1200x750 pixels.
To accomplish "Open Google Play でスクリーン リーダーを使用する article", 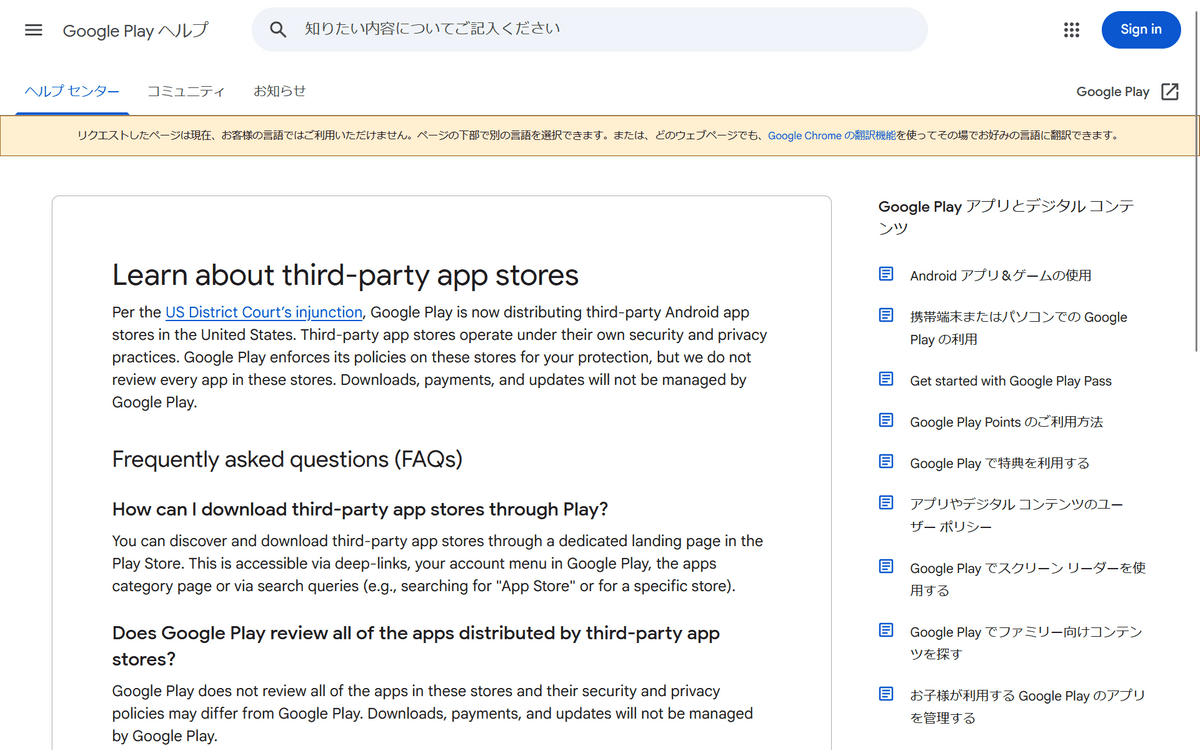I will pos(1028,579).
